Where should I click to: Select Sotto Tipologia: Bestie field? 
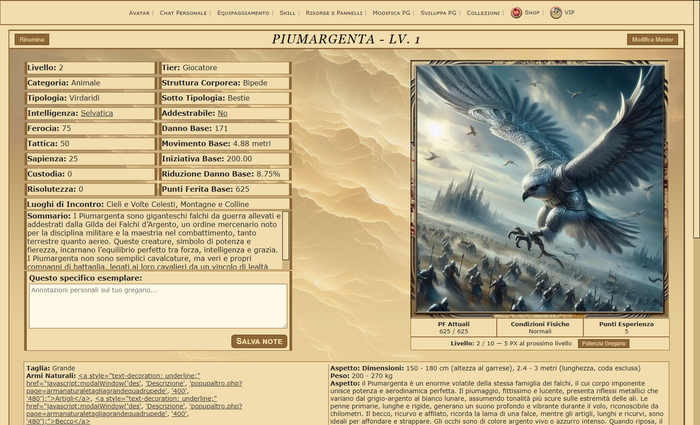tap(225, 98)
